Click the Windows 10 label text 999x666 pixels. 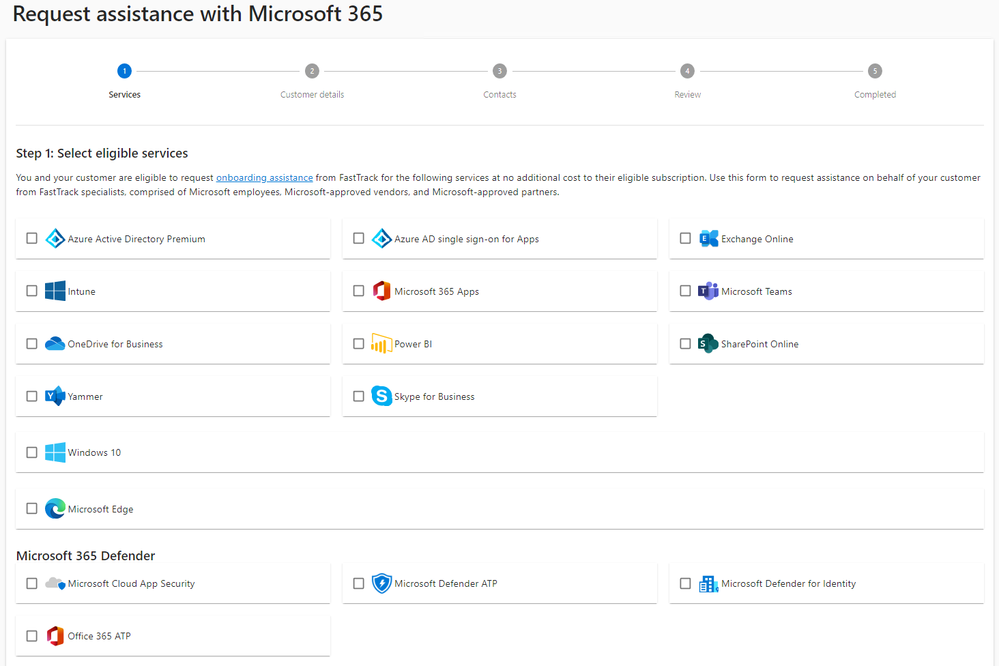[x=94, y=452]
